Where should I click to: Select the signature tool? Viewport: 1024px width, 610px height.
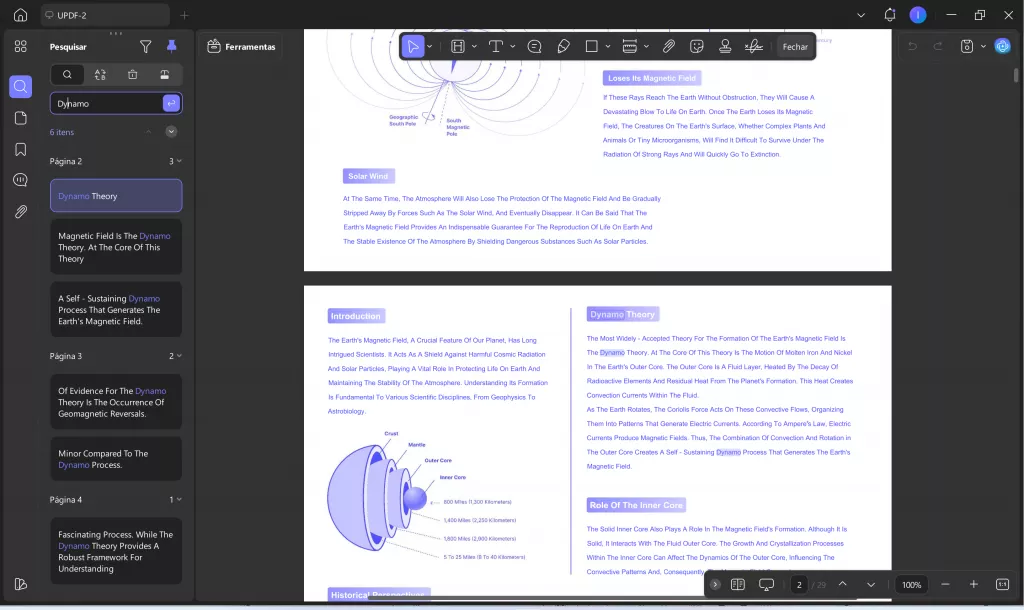754,46
